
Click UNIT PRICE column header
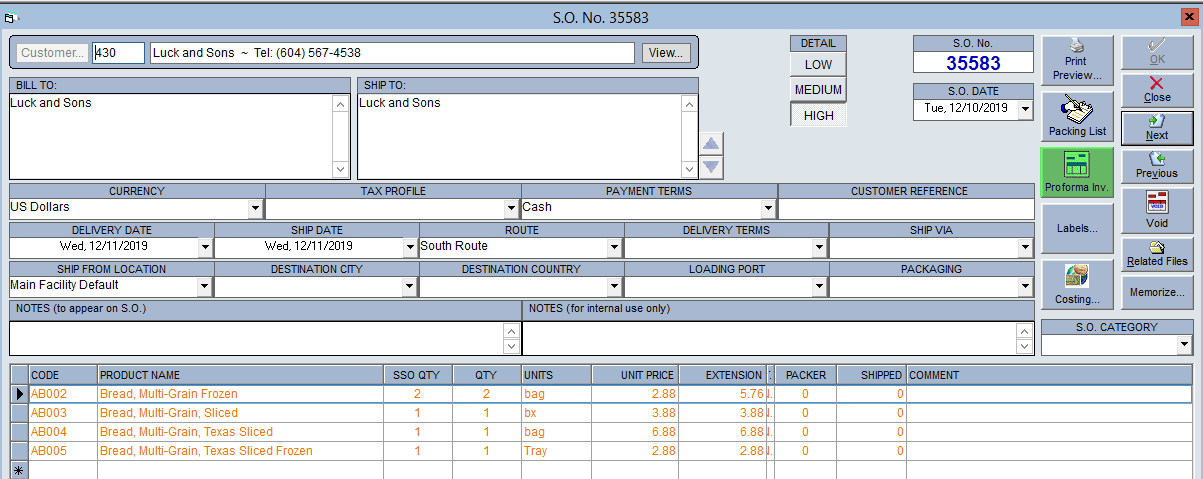[x=635, y=375]
